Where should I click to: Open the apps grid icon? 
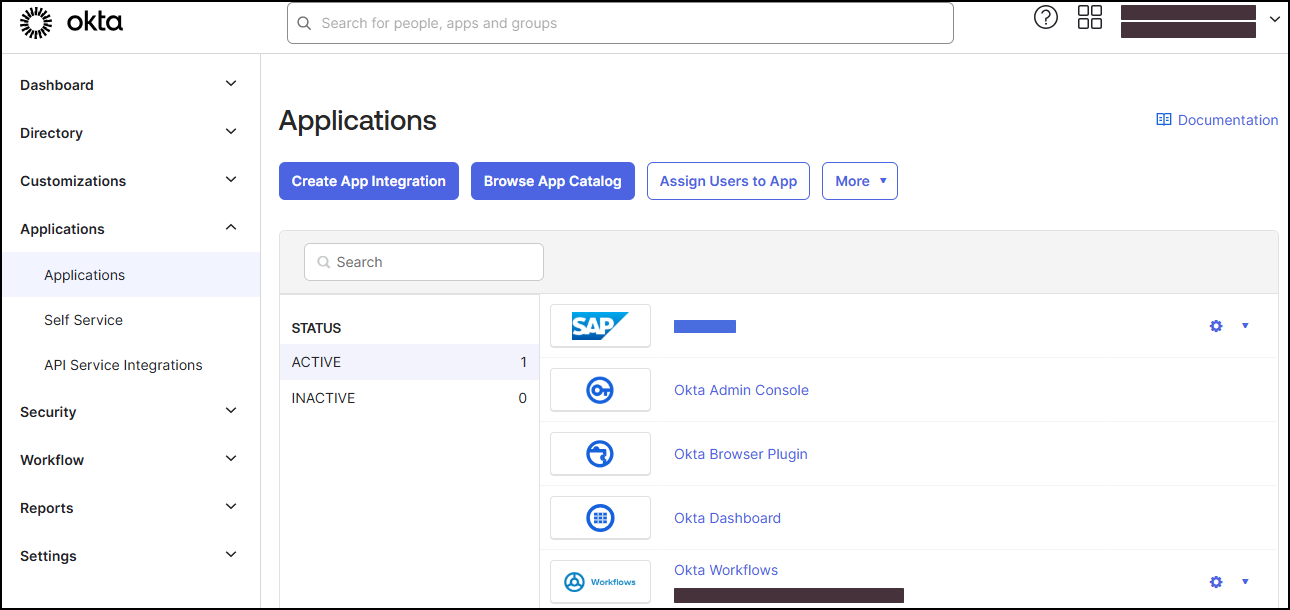(1089, 18)
